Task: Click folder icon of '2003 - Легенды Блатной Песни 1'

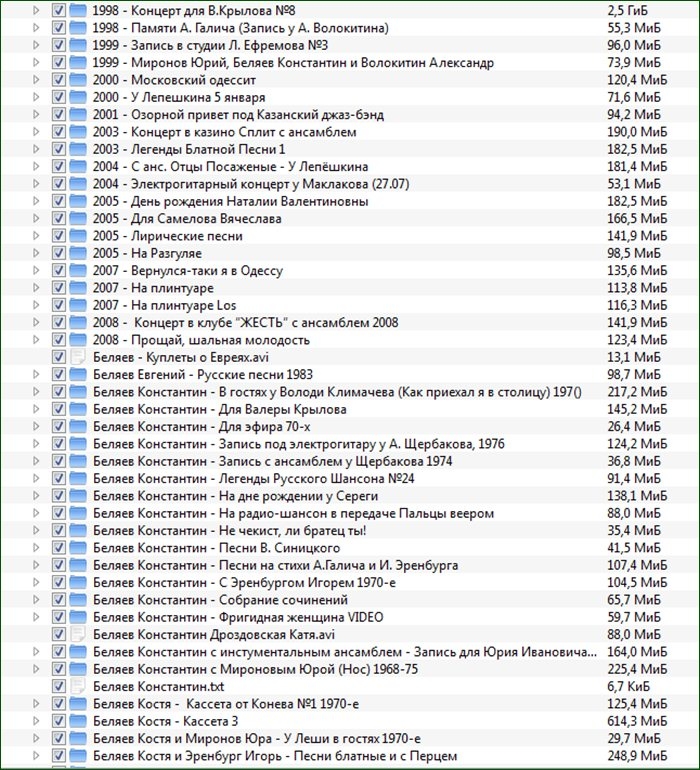Action: [78, 149]
